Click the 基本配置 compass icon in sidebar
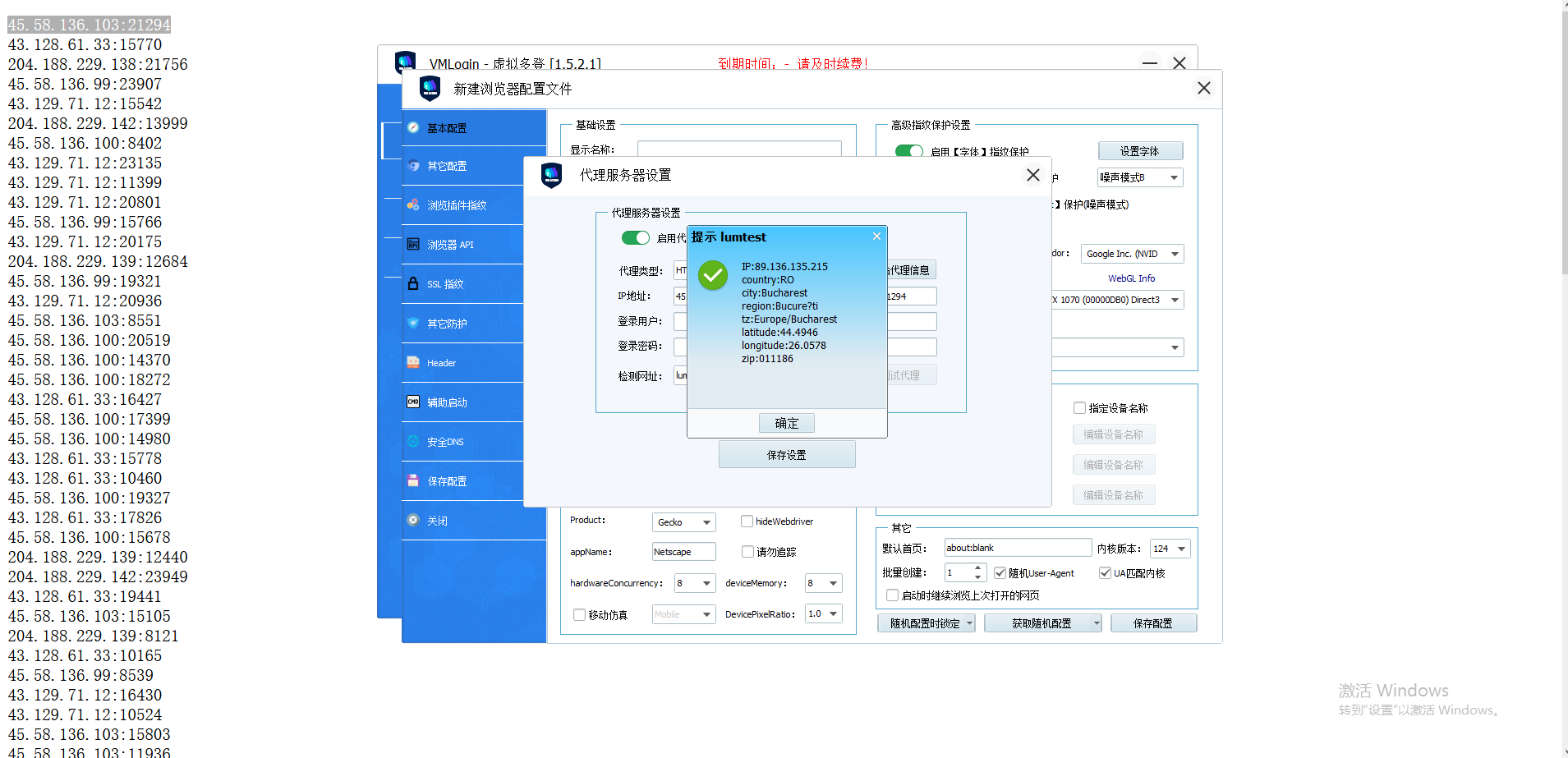The height and width of the screenshot is (758, 1568). [x=413, y=127]
